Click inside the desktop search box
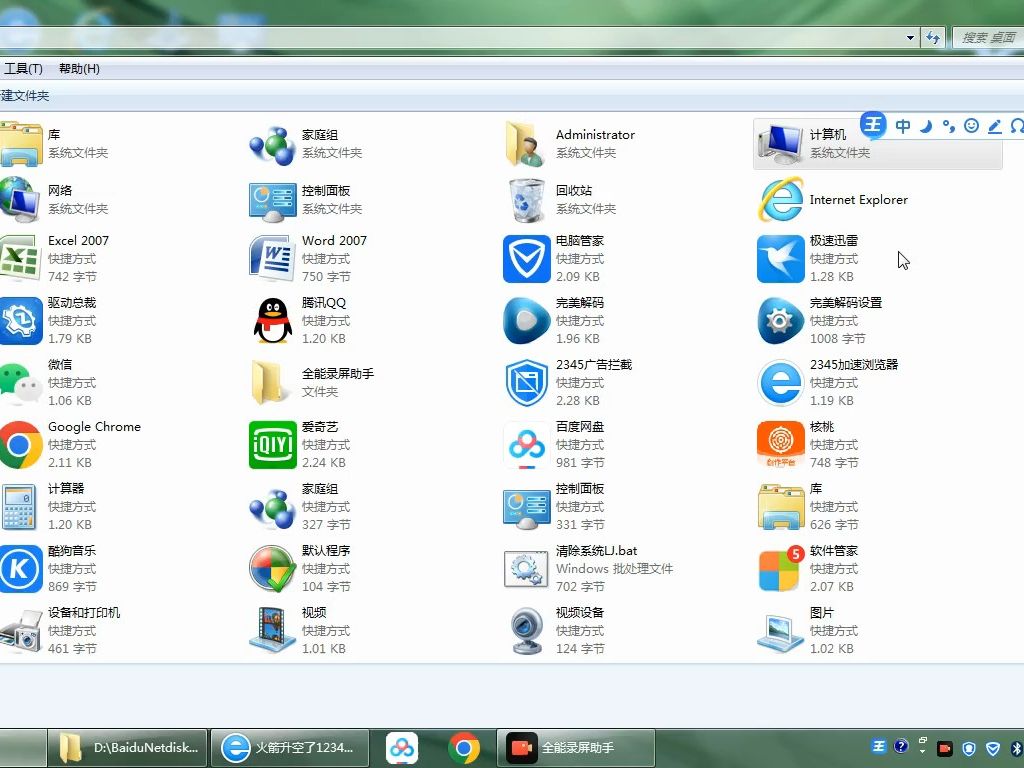The image size is (1024, 768). click(x=990, y=37)
